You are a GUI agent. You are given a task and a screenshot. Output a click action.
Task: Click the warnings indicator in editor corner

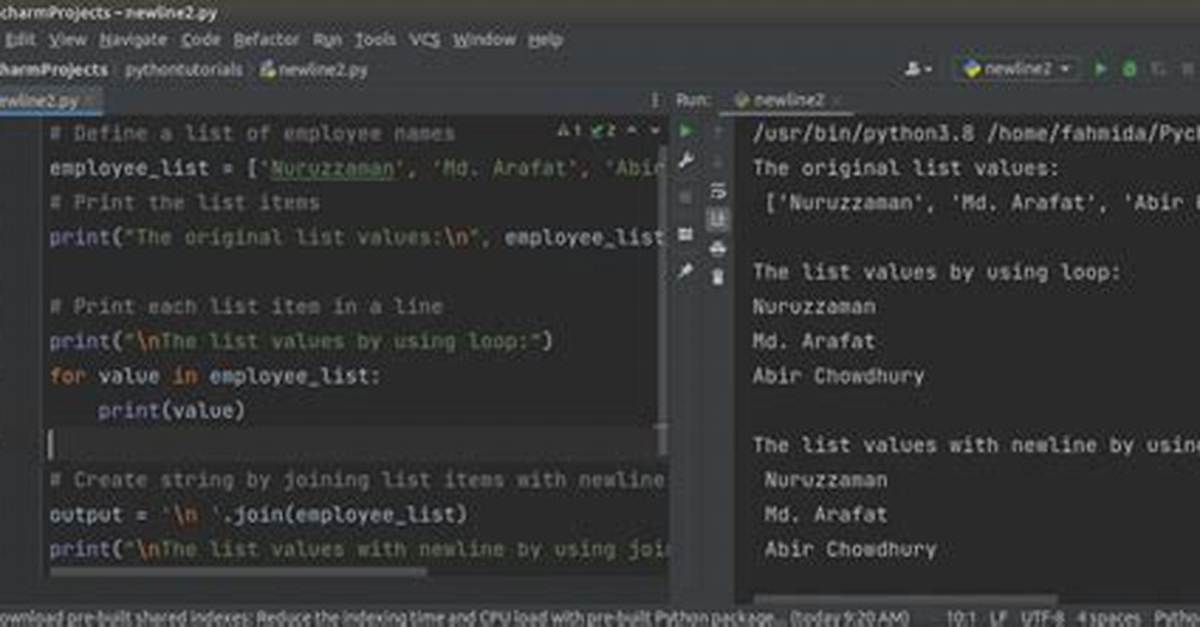(x=585, y=131)
